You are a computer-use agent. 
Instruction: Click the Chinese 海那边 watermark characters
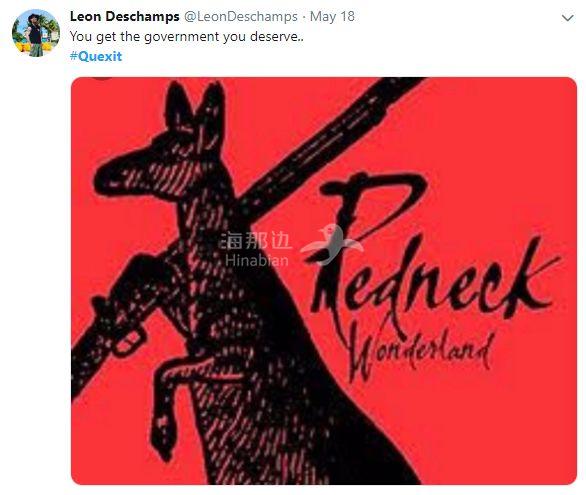point(256,240)
